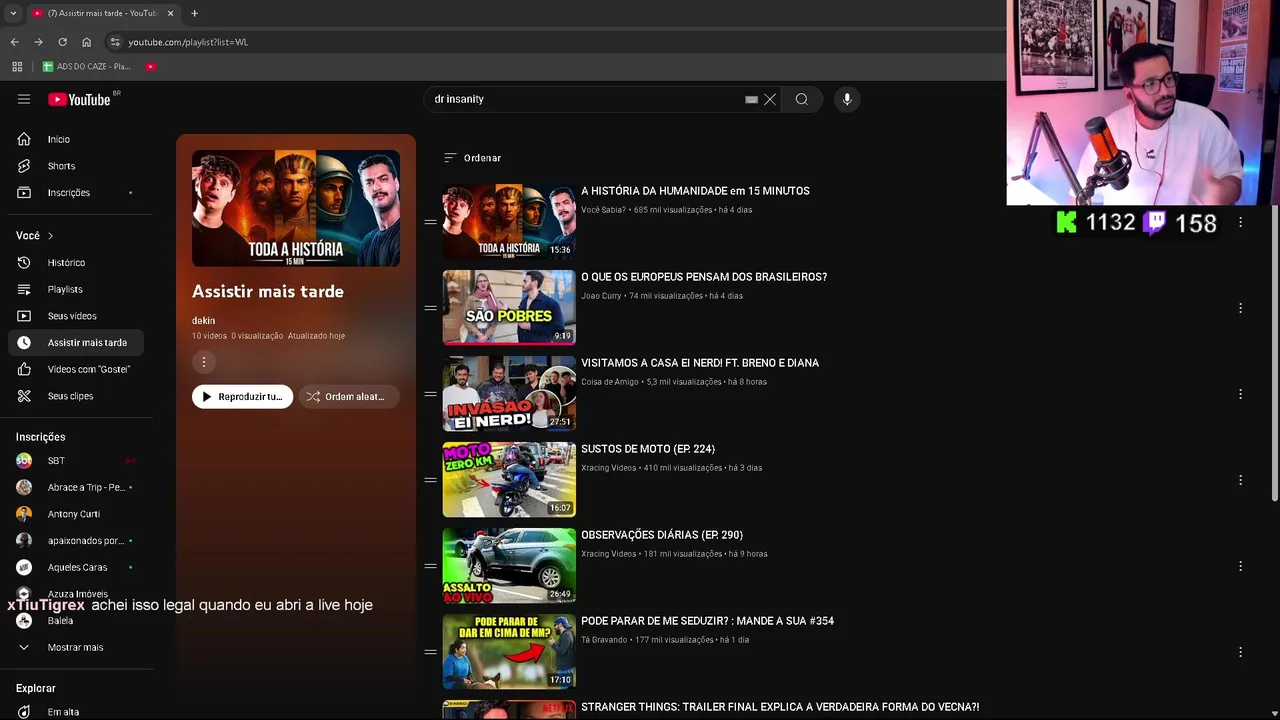
Task: Open playlist three-dot options under dekin
Action: tap(203, 362)
